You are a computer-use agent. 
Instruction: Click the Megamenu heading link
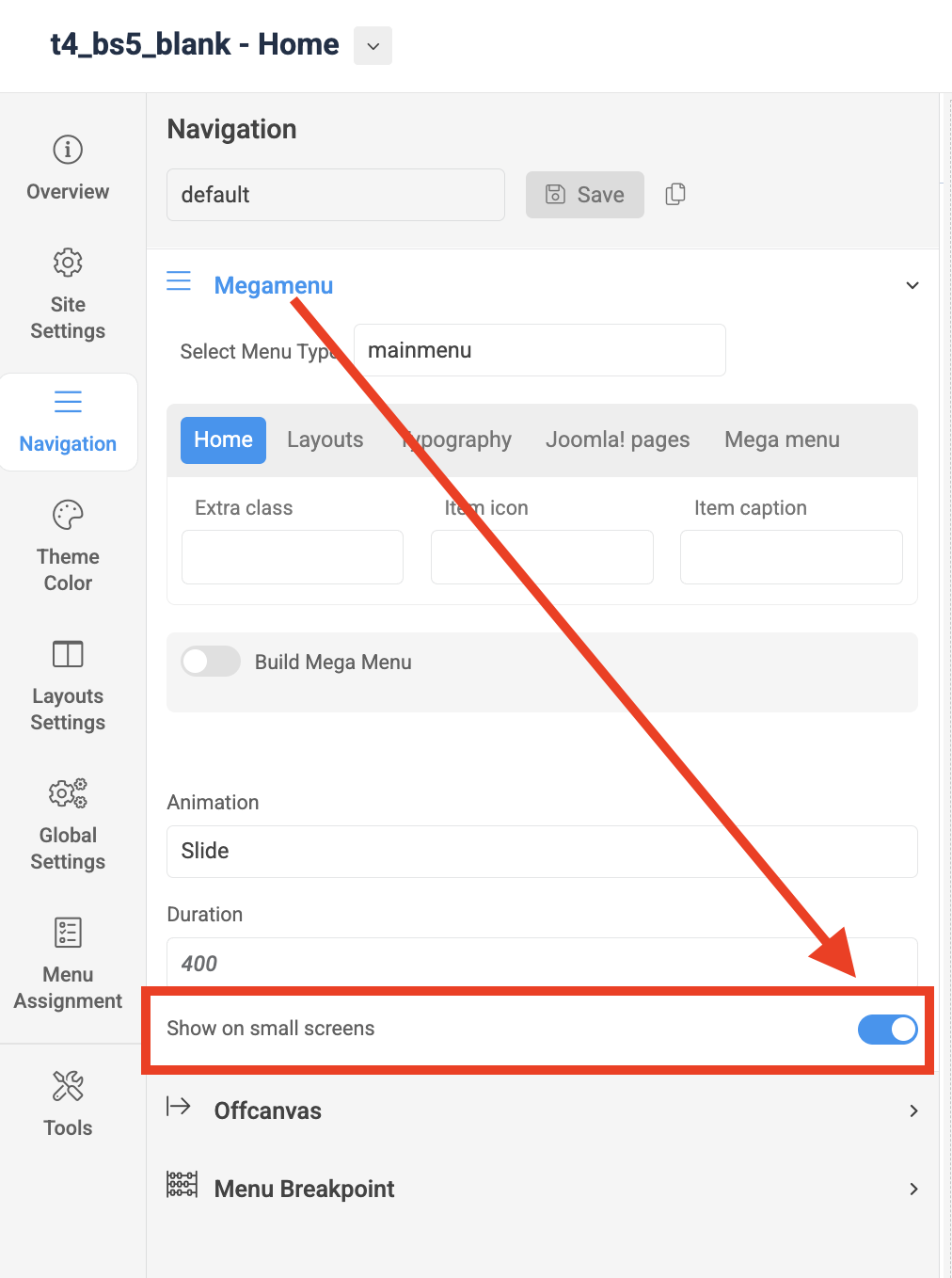tap(274, 285)
